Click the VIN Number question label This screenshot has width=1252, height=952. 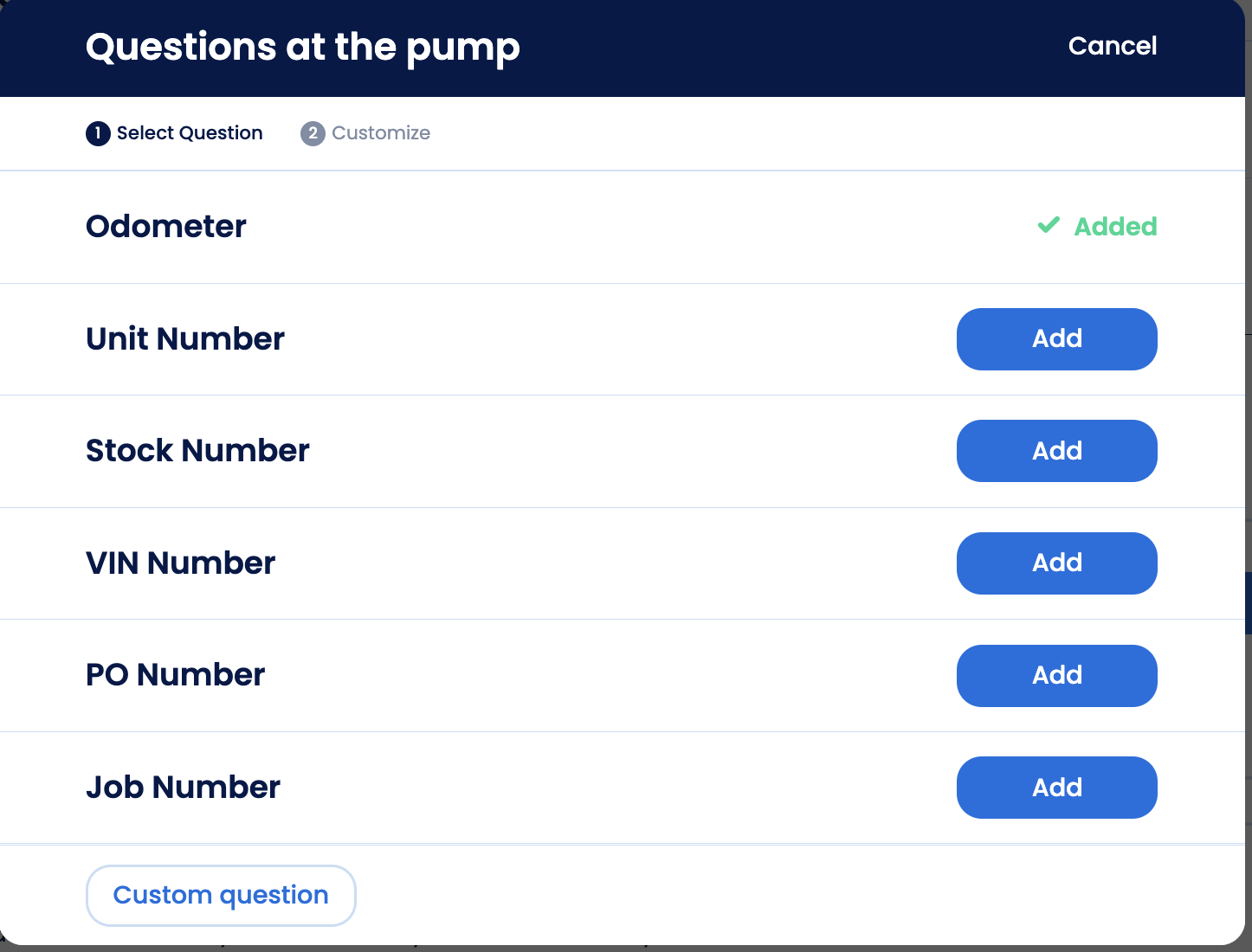(x=180, y=563)
